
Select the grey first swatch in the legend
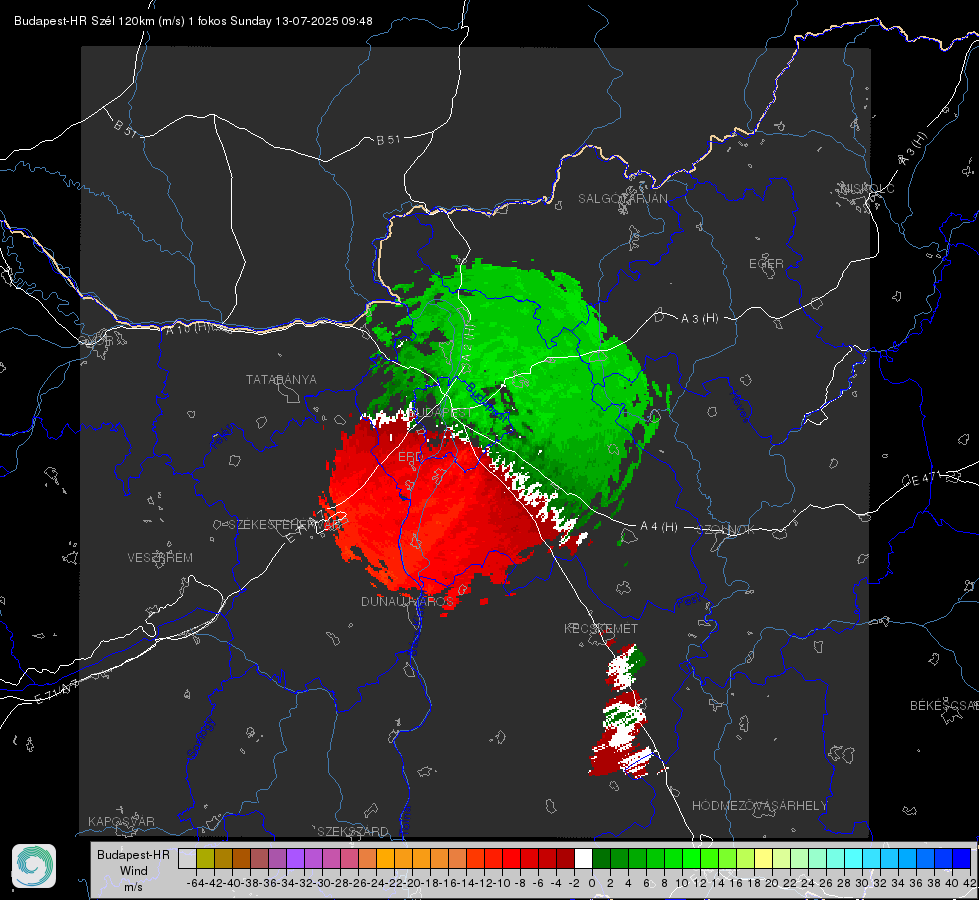[187, 858]
